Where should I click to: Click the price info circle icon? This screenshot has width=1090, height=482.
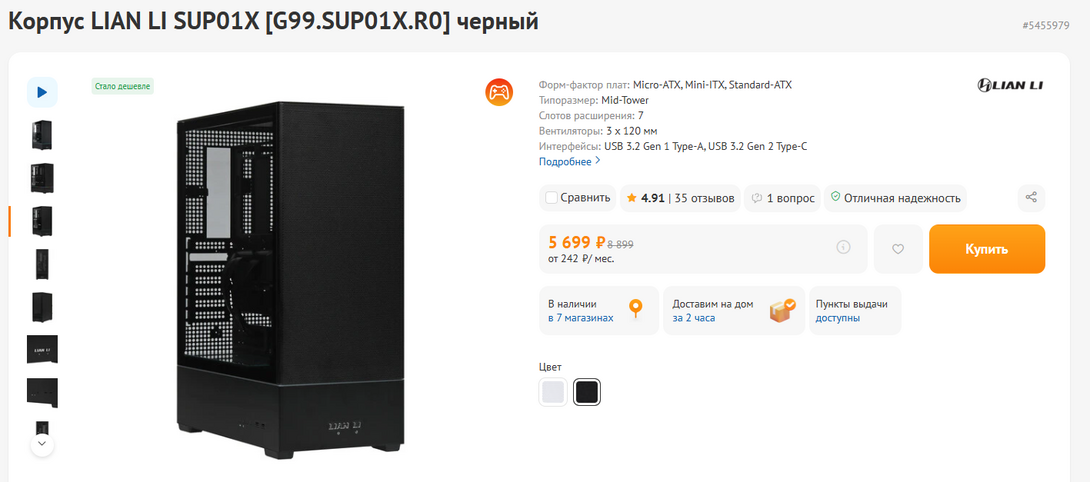tap(843, 247)
